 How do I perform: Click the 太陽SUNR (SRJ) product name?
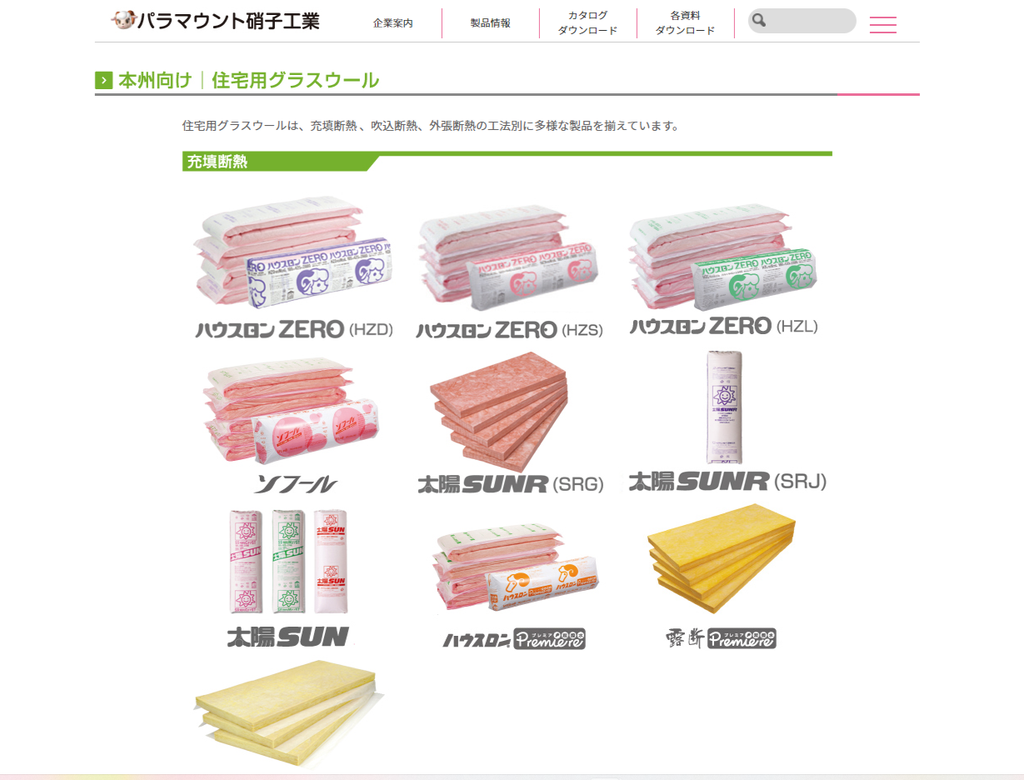tap(728, 481)
